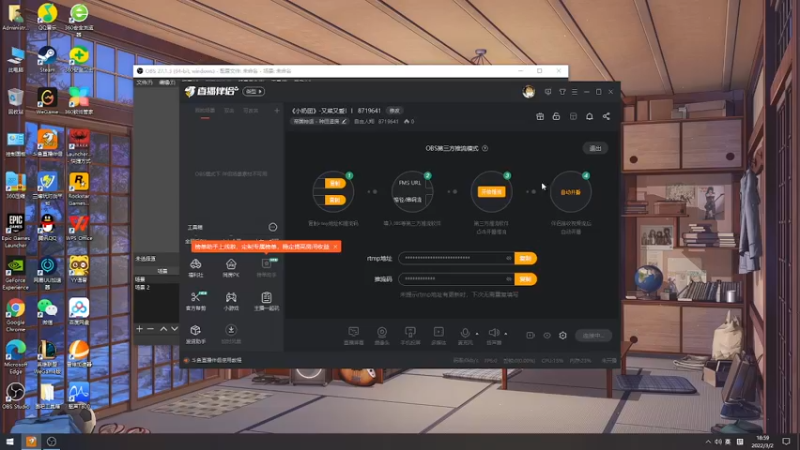Open the message icon beside the avatar
The height and width of the screenshot is (450, 800).
tap(548, 92)
